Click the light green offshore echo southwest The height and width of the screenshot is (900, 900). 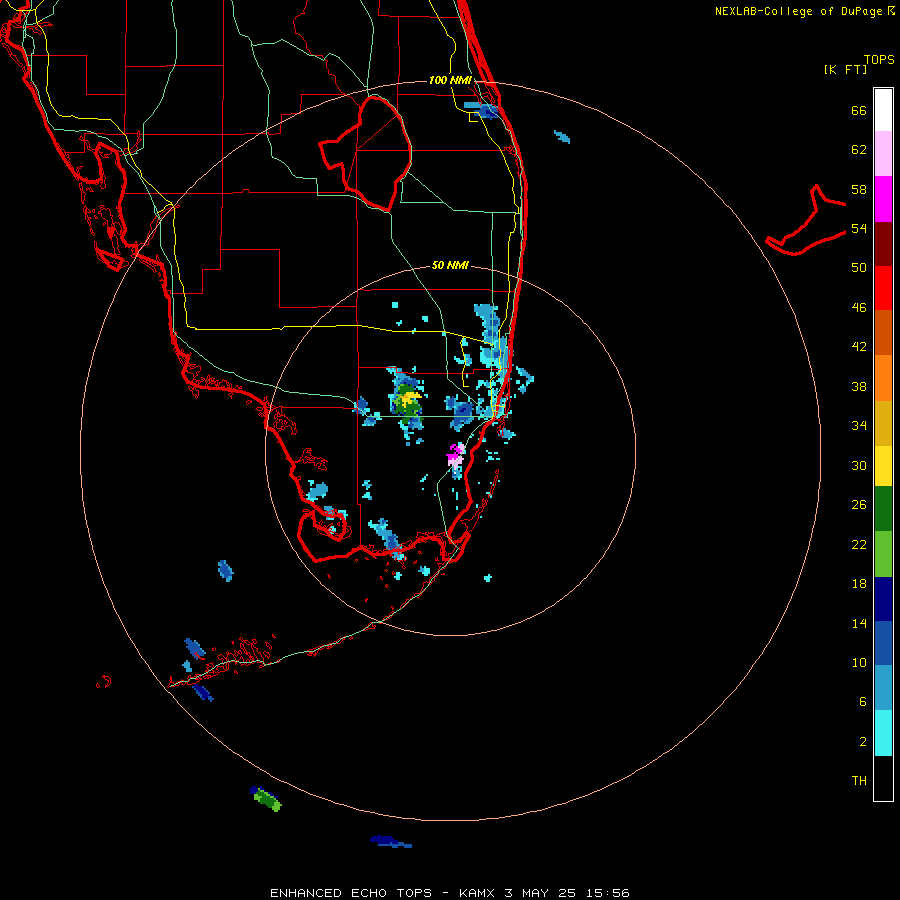pos(267,800)
